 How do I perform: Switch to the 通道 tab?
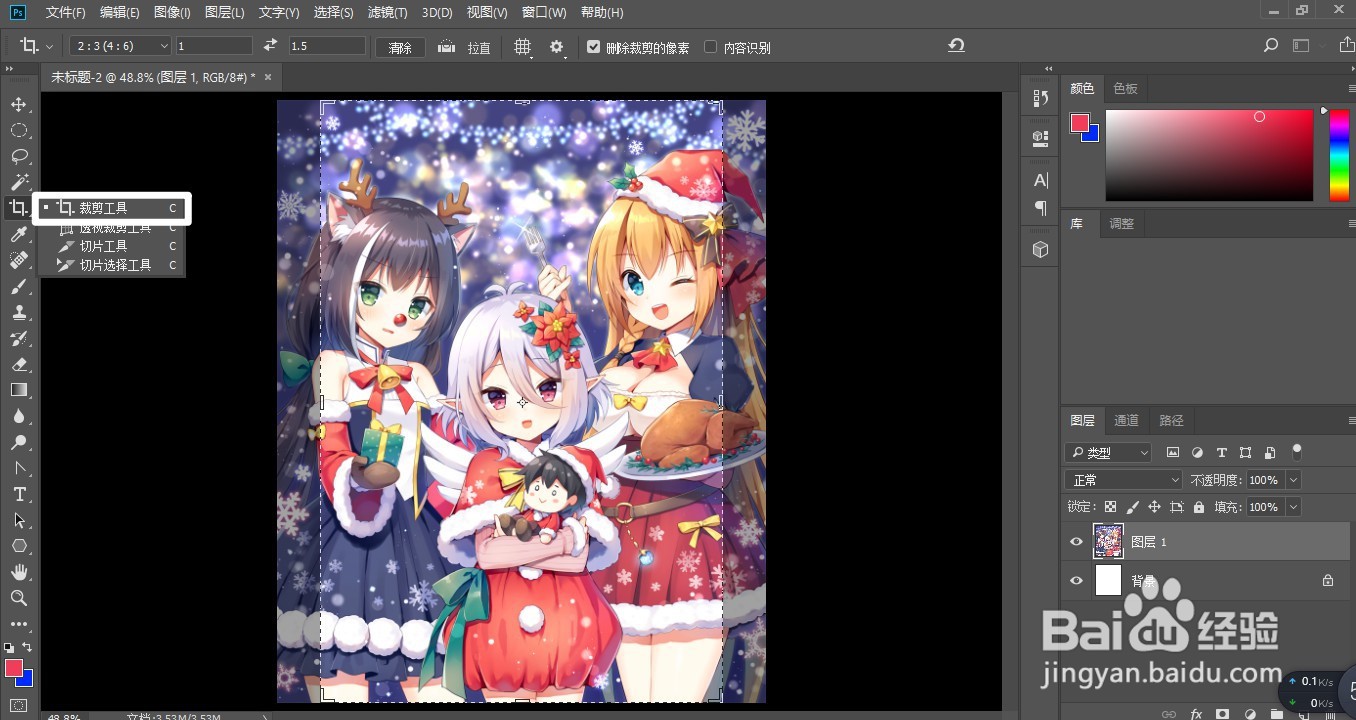(1126, 420)
